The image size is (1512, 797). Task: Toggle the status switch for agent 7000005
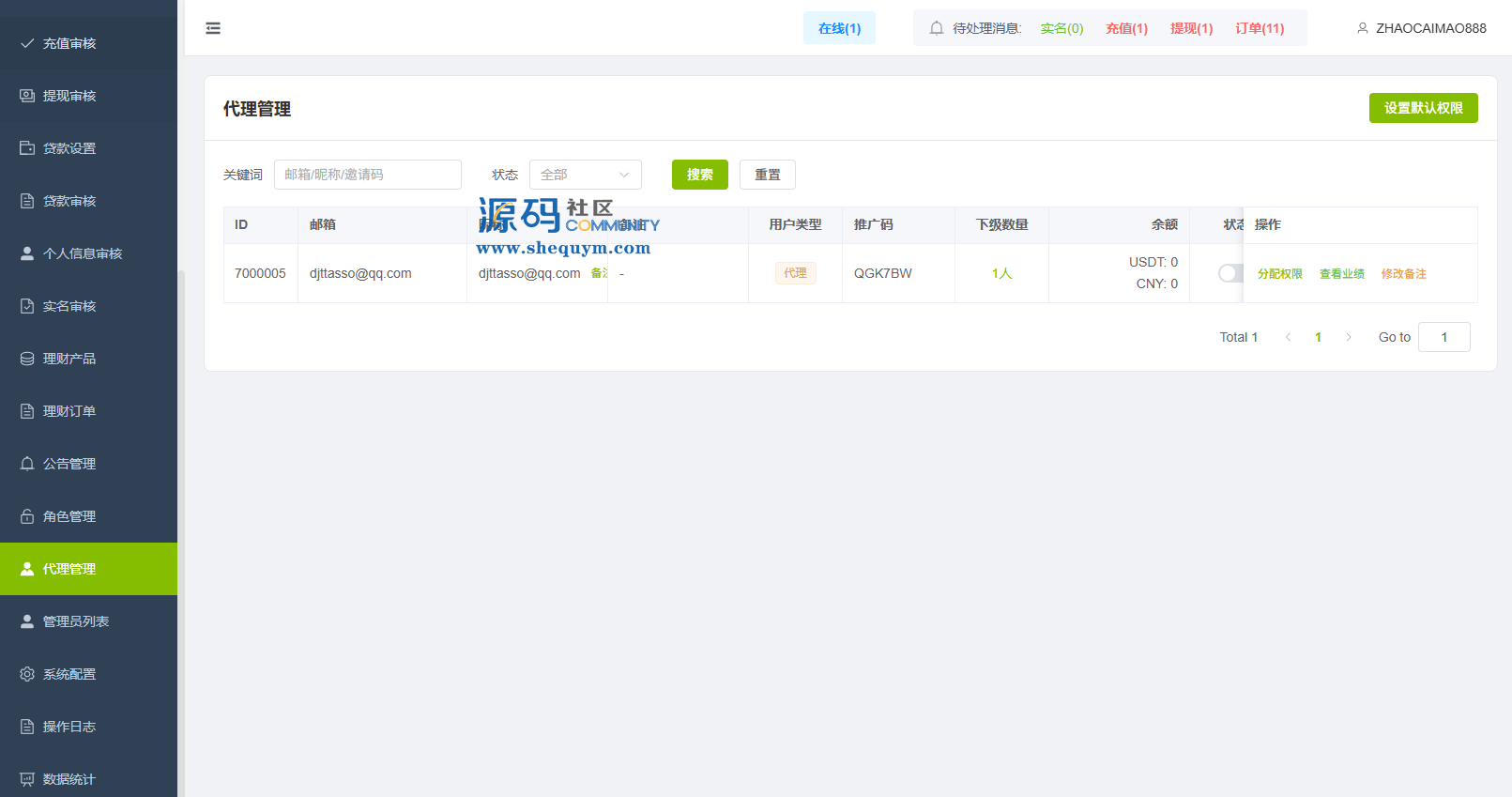1229,273
